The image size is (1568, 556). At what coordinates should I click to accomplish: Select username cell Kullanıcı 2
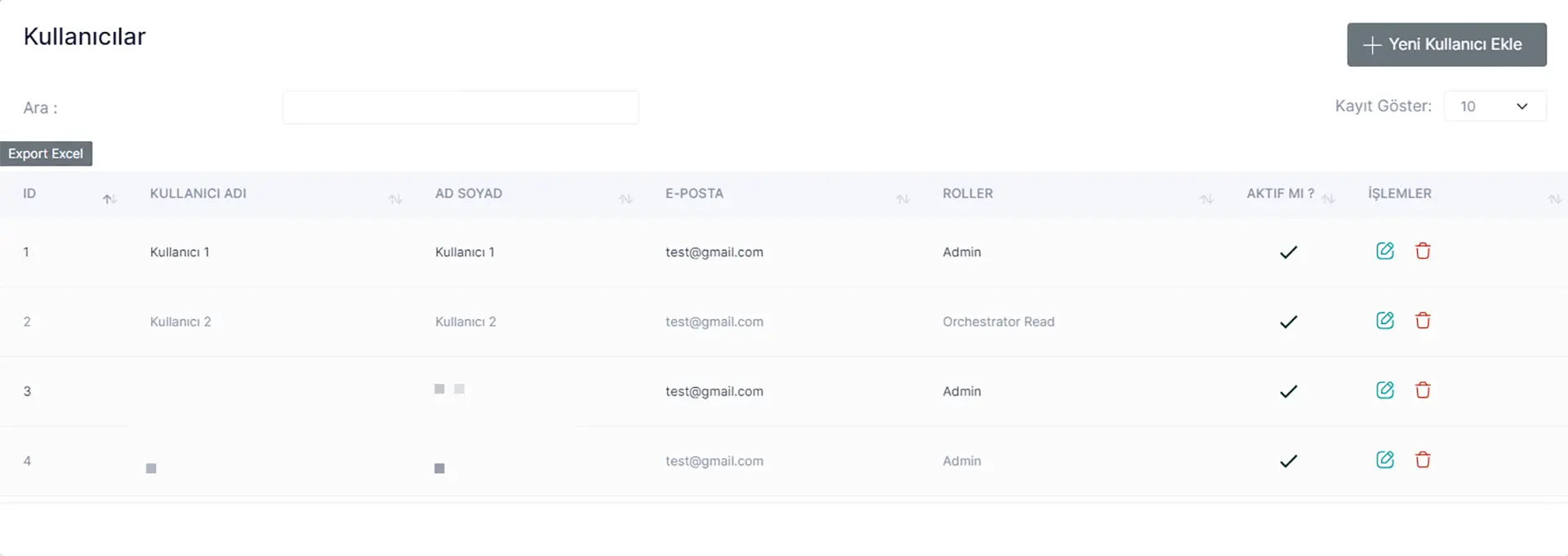tap(180, 322)
